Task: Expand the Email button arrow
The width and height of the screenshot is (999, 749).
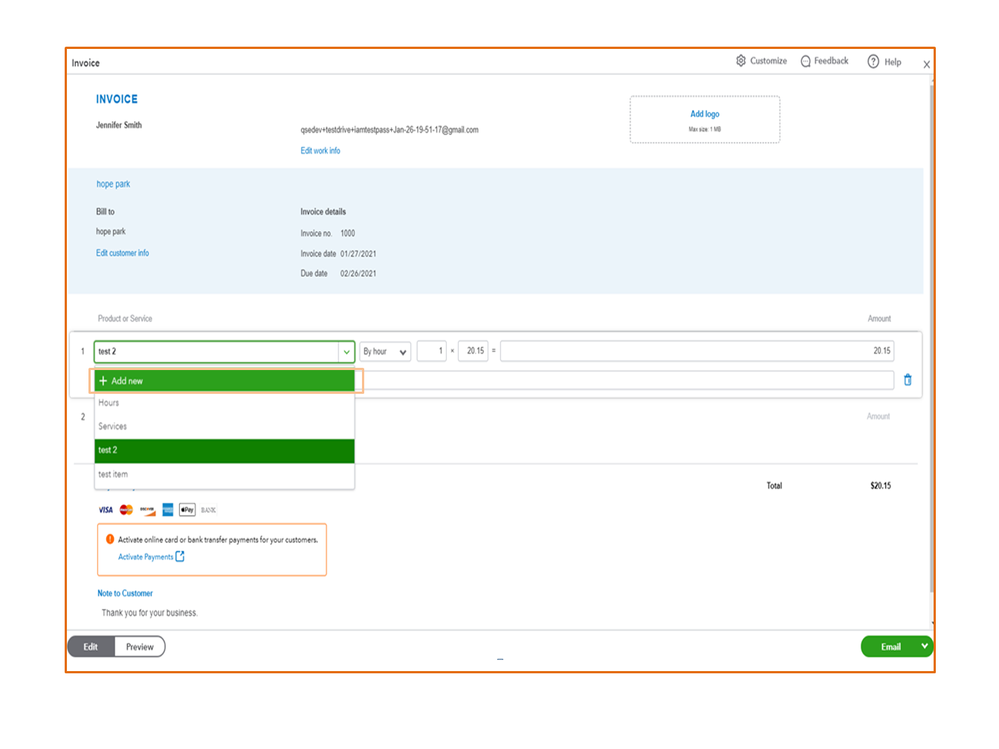Action: pos(924,646)
